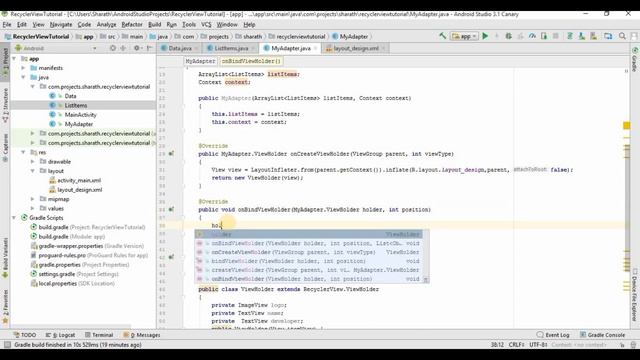Viewport: 640px width, 360px height.
Task: Toggle the Project tool window side tab
Action: (x=5, y=62)
